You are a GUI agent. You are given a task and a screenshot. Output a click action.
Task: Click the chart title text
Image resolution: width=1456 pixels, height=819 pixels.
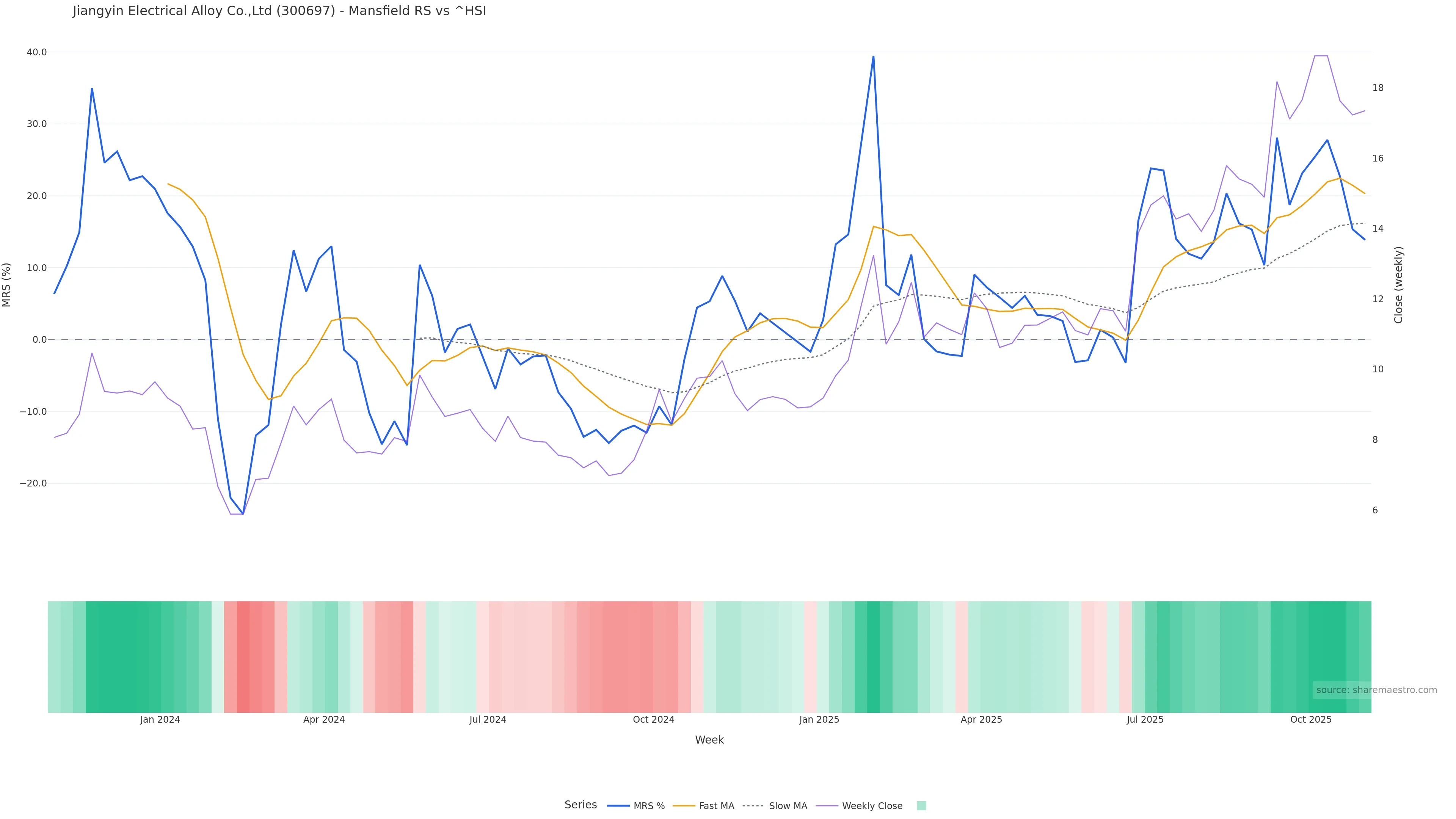(x=279, y=11)
